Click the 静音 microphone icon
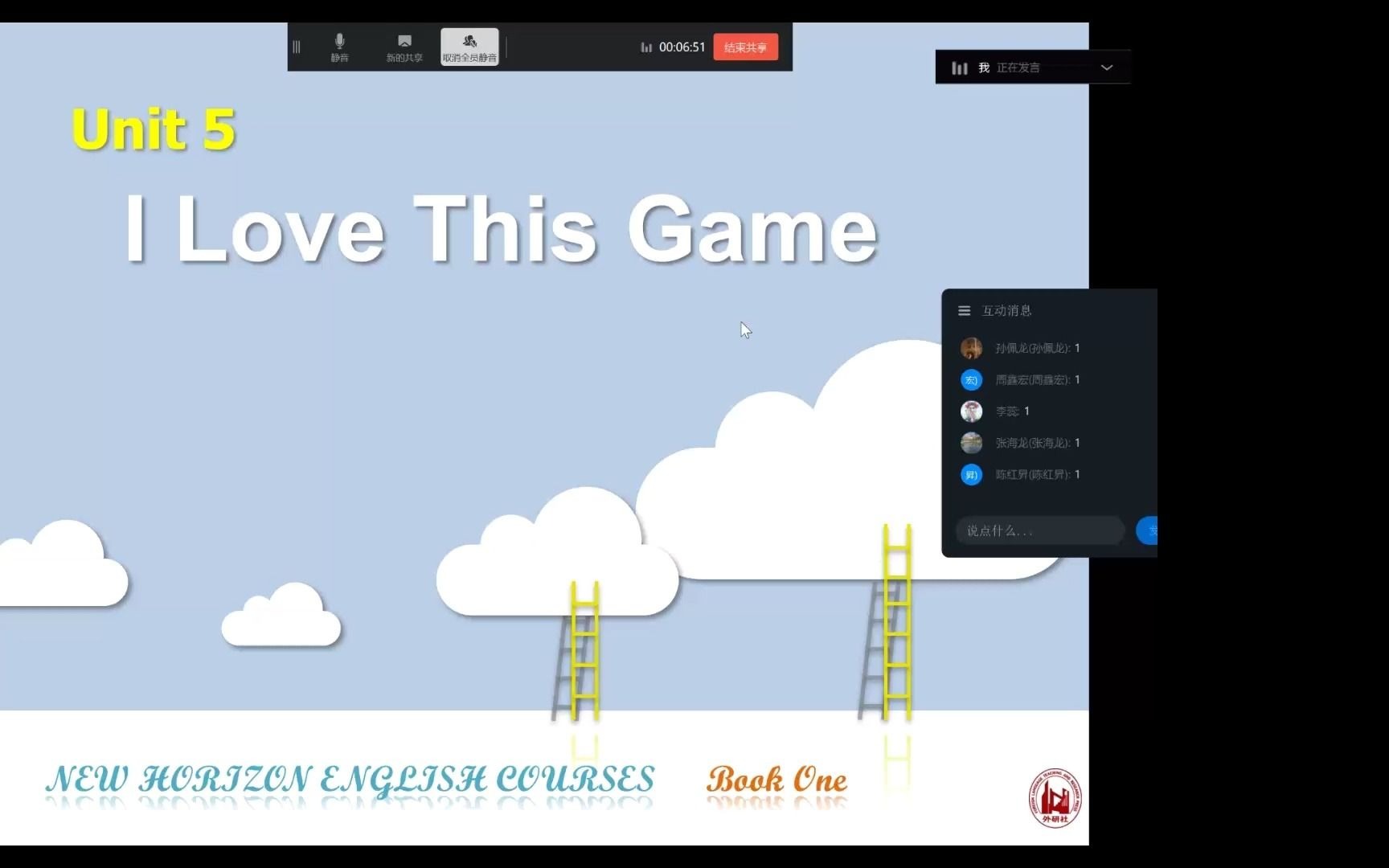Viewport: 1389px width, 868px height. (339, 41)
